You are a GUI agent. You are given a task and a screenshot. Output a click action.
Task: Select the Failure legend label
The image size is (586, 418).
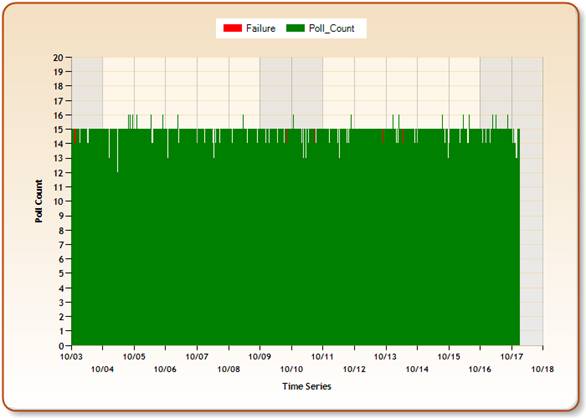click(x=260, y=28)
